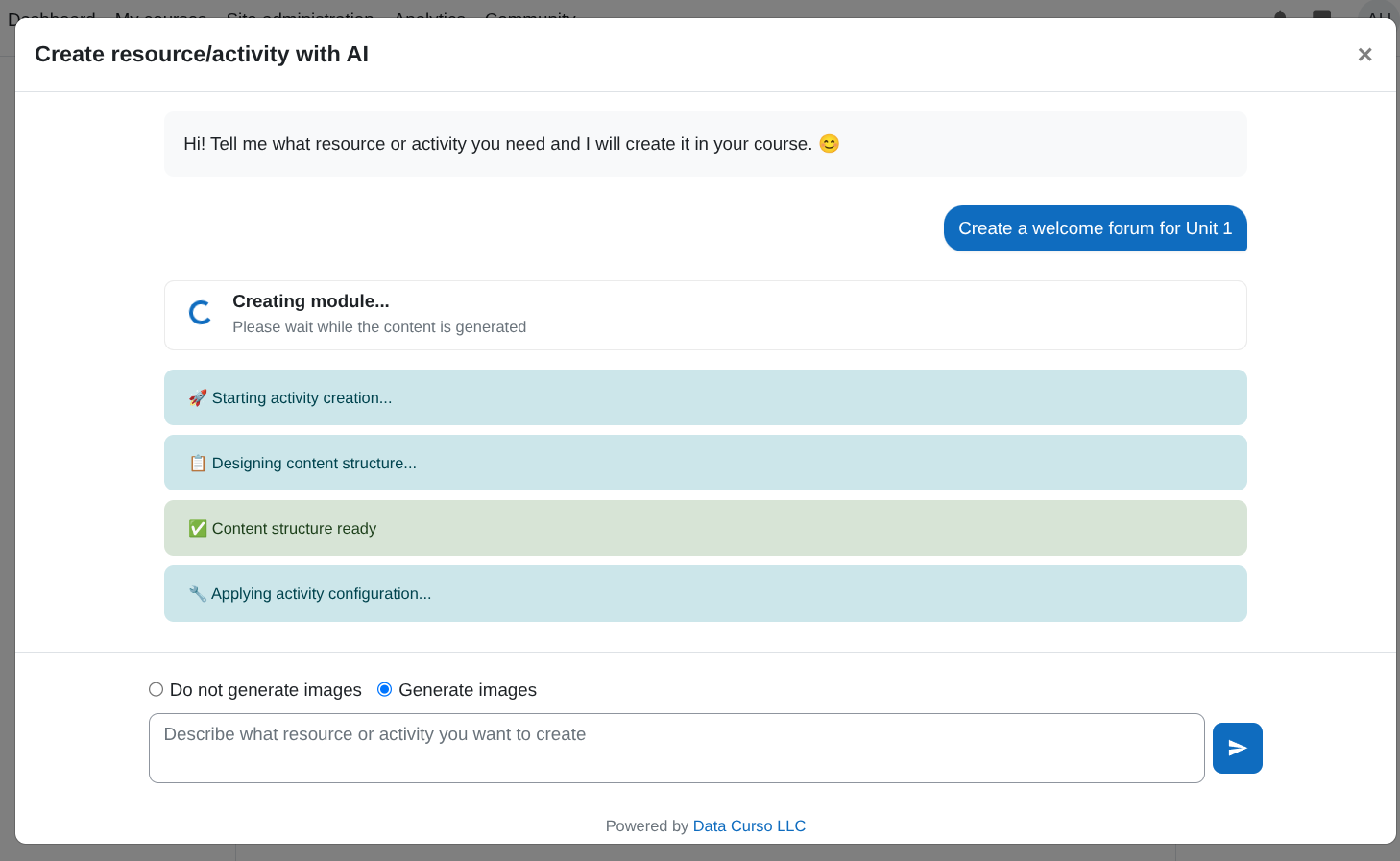Image resolution: width=1400 pixels, height=861 pixels.
Task: Open Site administration from the top bar
Action: pos(300,18)
